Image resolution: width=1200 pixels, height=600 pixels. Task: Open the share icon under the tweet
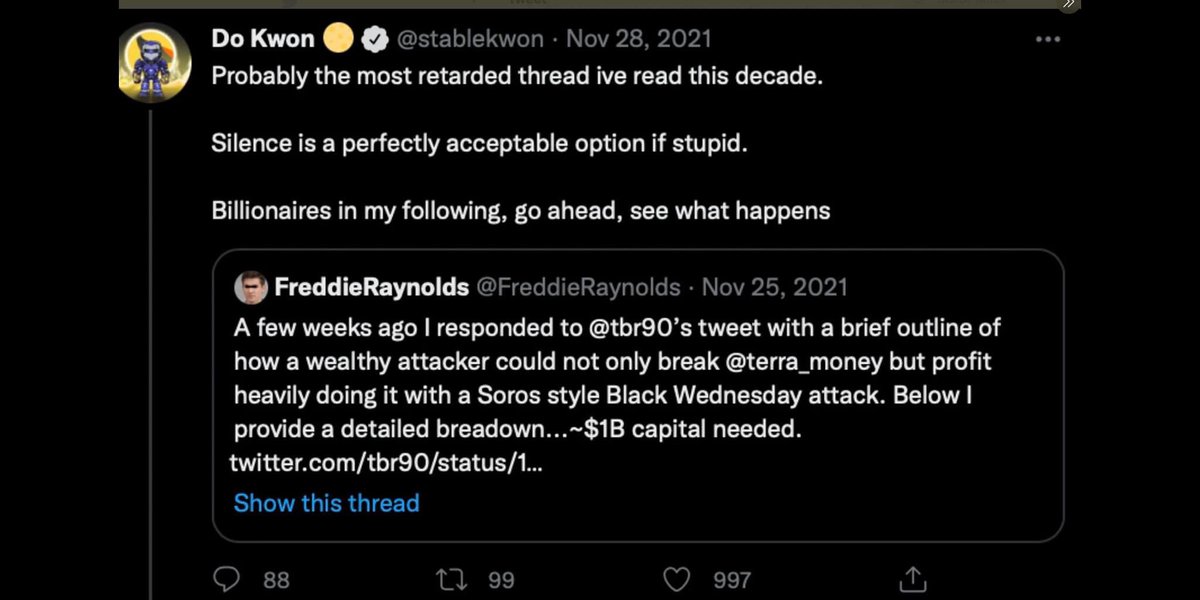tap(912, 579)
